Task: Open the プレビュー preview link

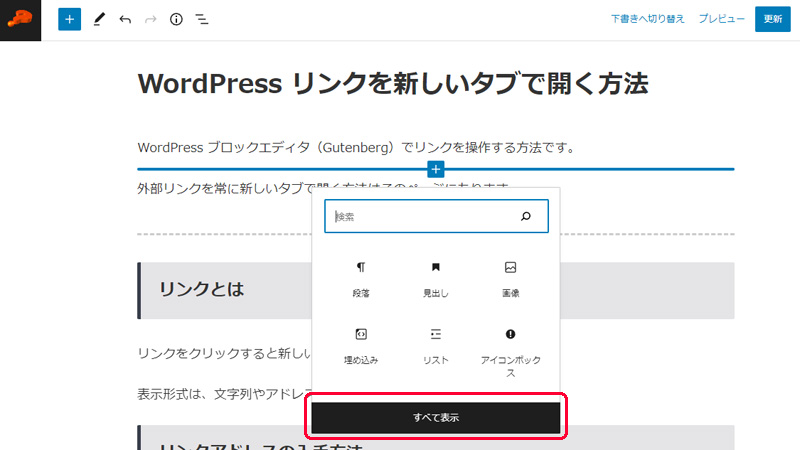Action: coord(721,19)
